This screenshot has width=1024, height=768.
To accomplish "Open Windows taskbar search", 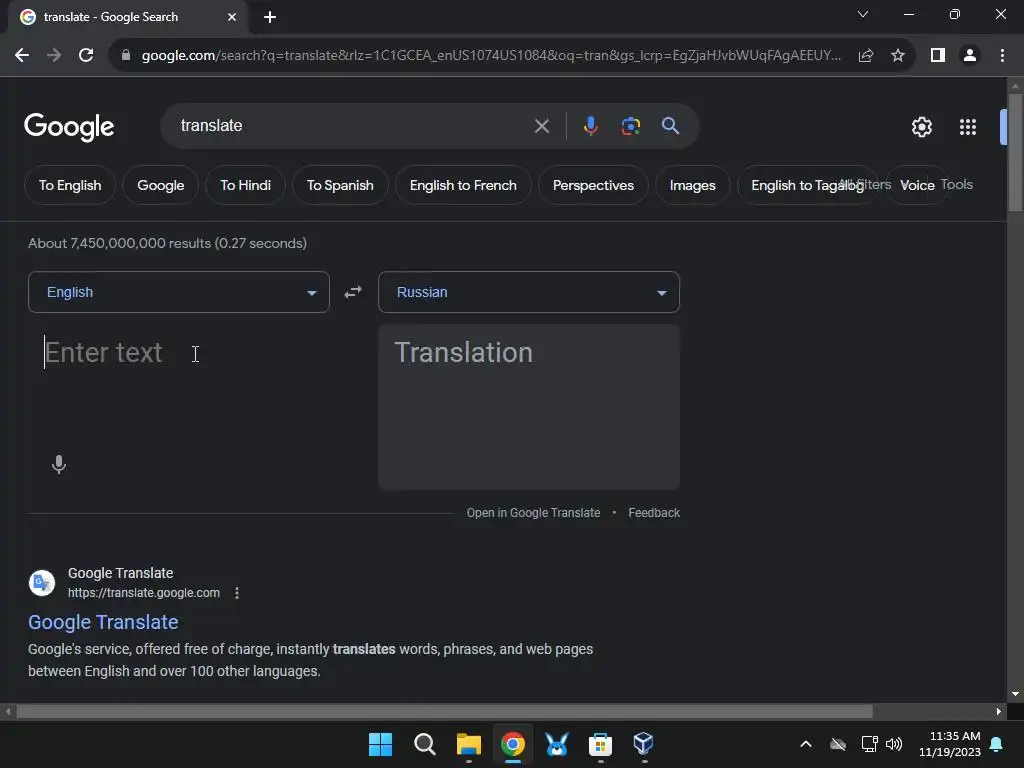I will (x=425, y=744).
